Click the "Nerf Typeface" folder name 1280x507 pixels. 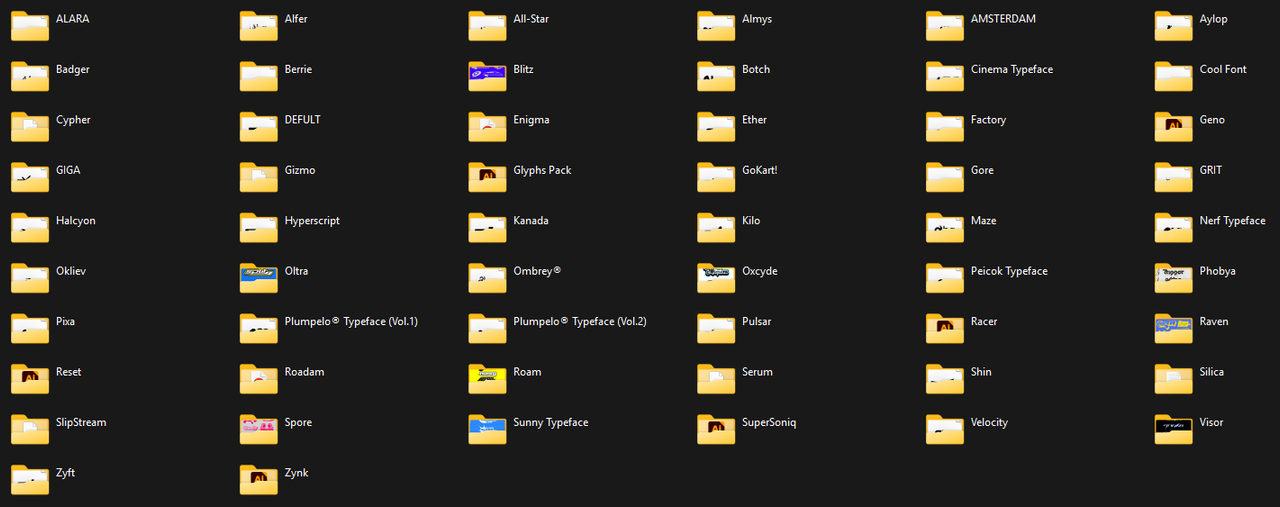1232,221
